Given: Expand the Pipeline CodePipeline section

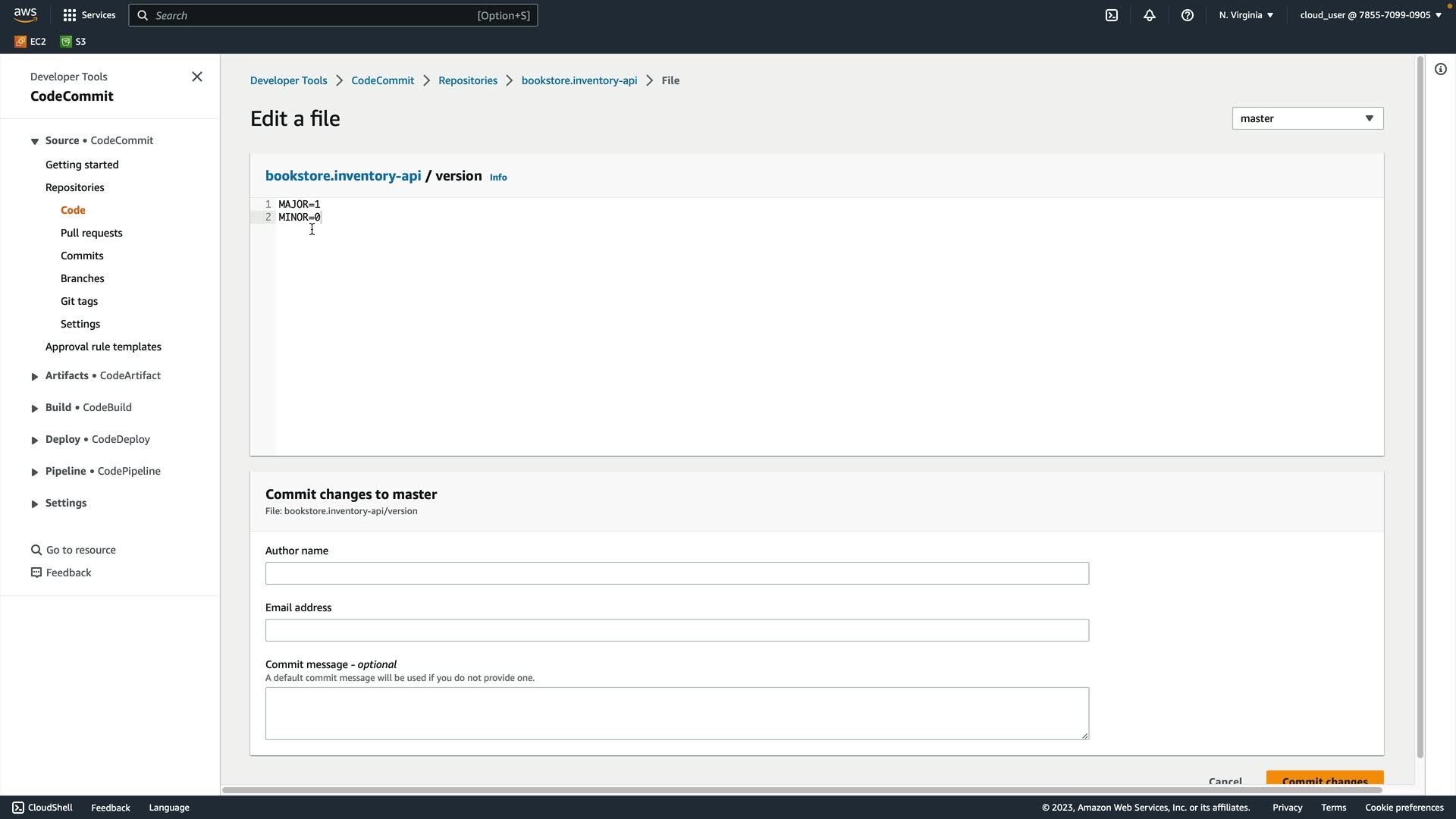Looking at the screenshot, I should point(35,472).
